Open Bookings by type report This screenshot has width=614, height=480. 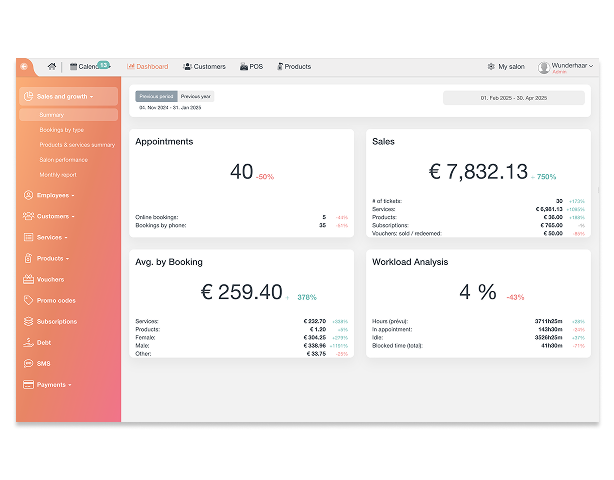point(61,130)
